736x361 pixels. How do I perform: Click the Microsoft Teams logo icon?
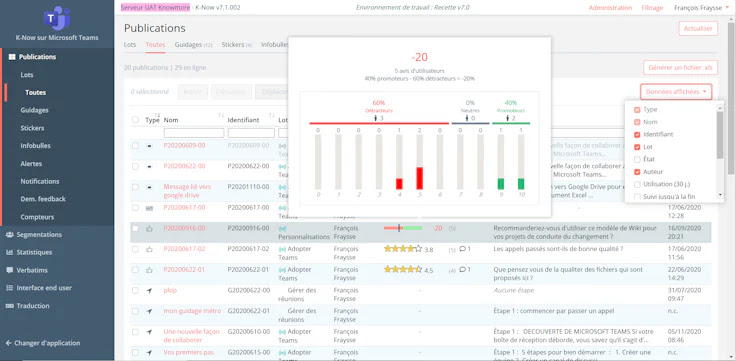coord(57,18)
